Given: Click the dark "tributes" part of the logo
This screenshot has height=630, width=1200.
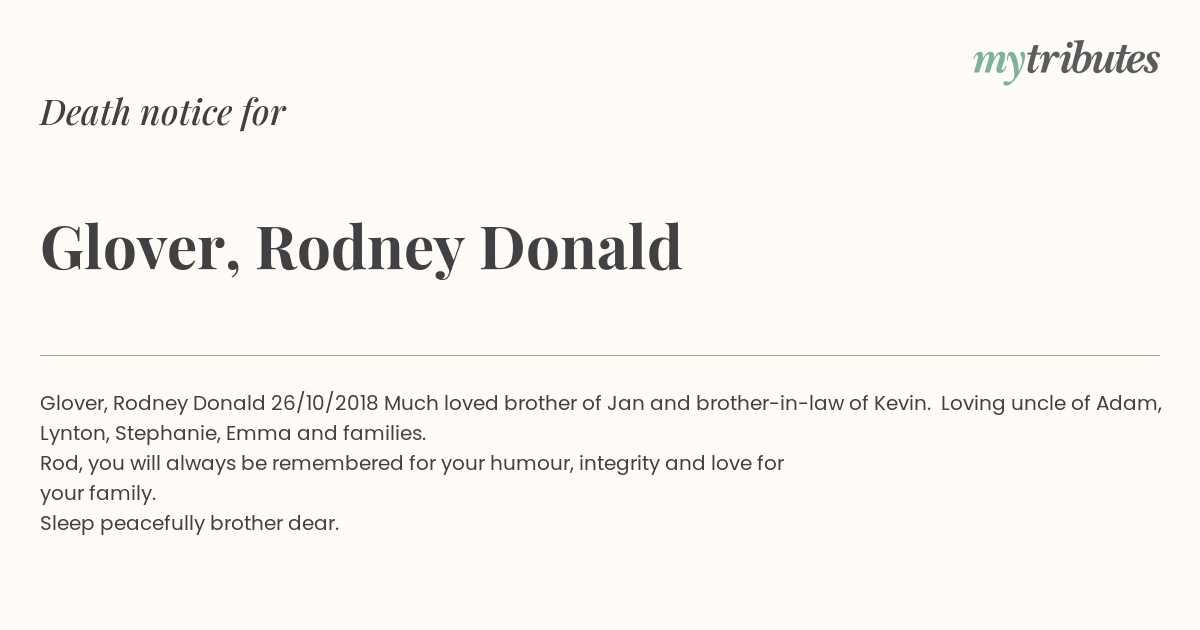Looking at the screenshot, I should coord(1093,59).
